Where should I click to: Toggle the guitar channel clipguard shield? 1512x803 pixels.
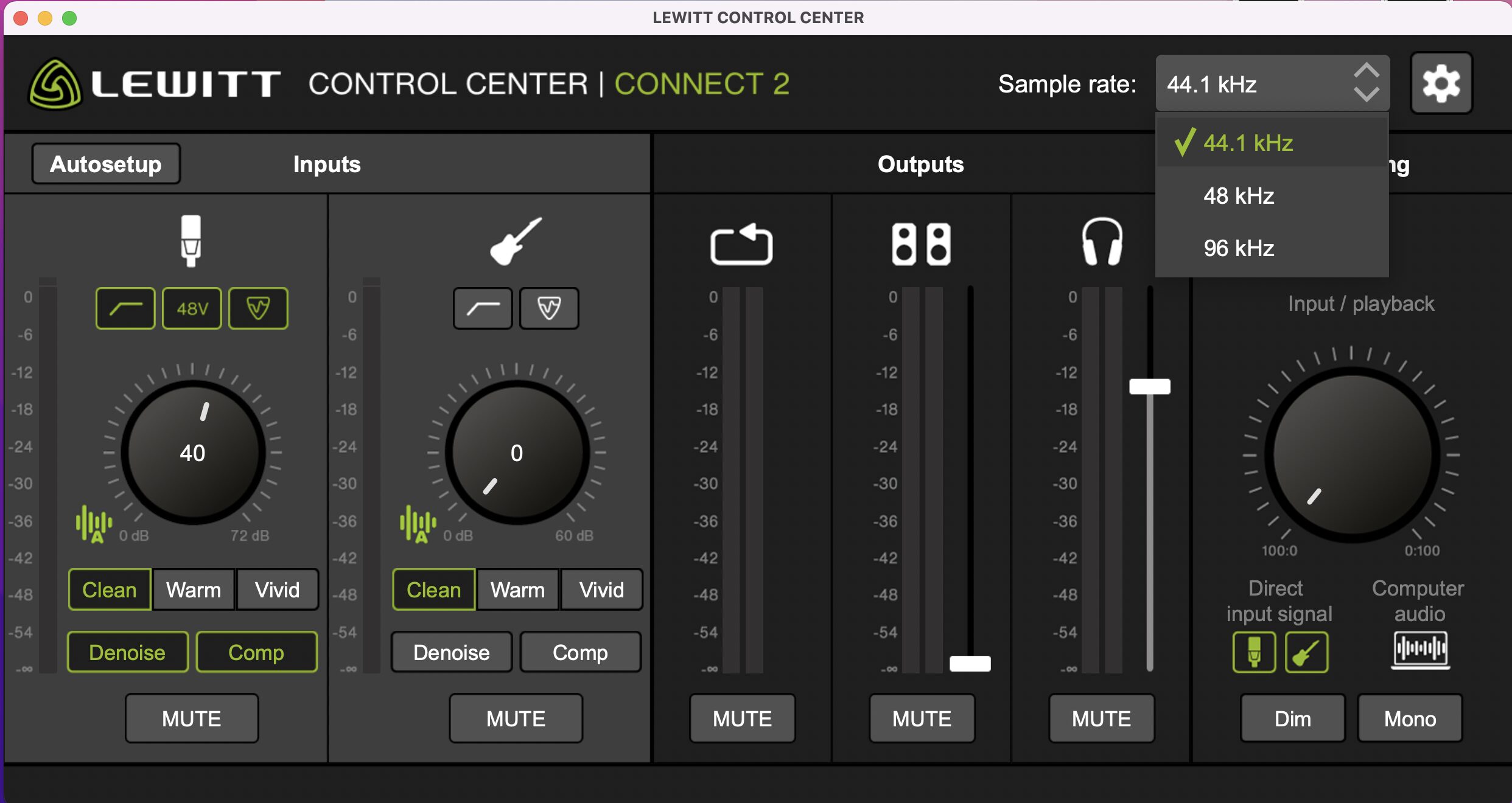(549, 308)
